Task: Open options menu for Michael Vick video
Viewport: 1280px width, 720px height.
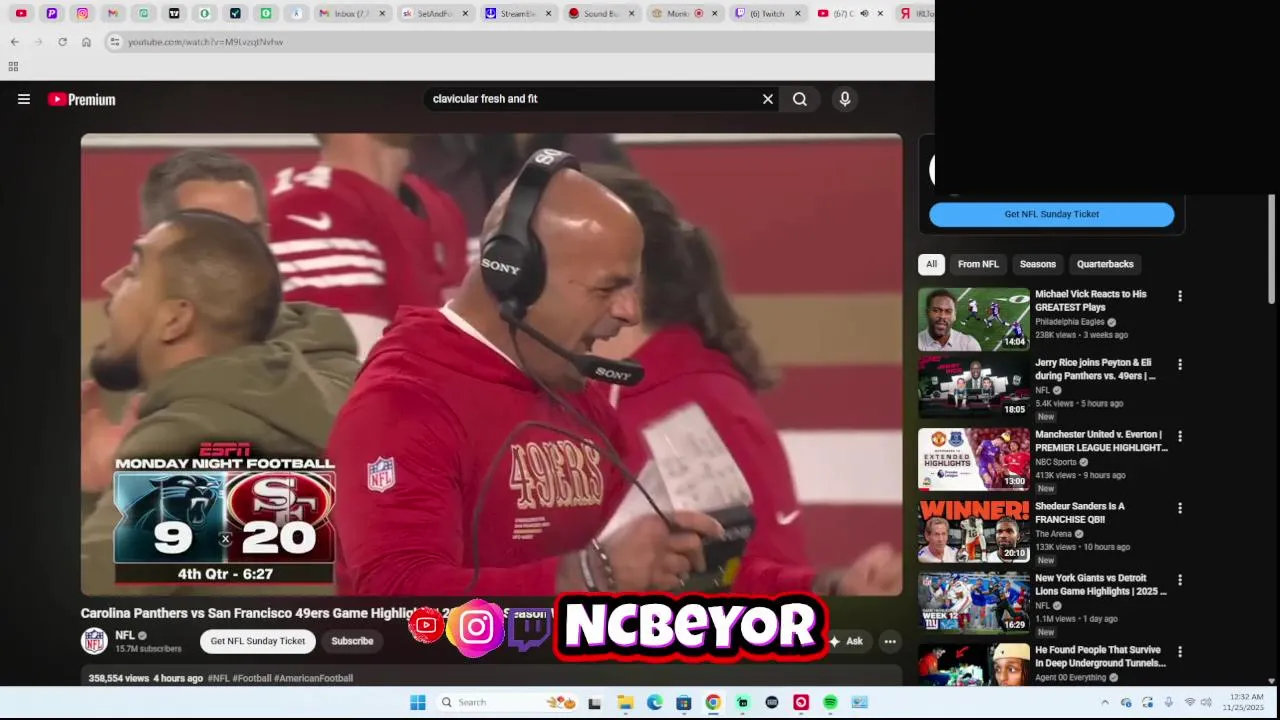Action: click(1180, 296)
